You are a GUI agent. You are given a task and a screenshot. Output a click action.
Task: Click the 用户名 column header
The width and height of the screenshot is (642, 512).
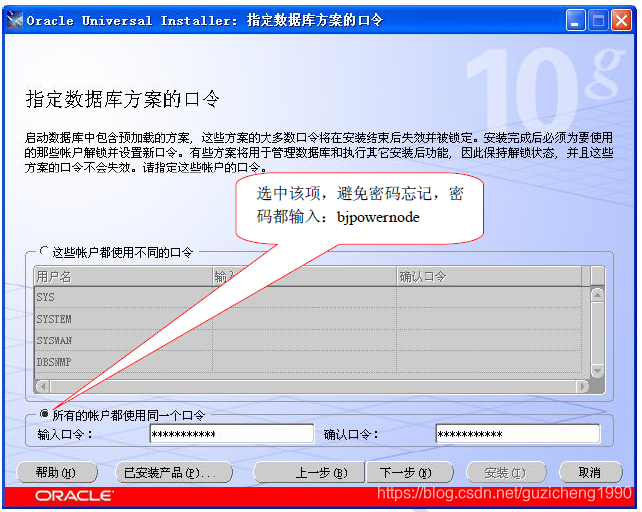[x=123, y=276]
